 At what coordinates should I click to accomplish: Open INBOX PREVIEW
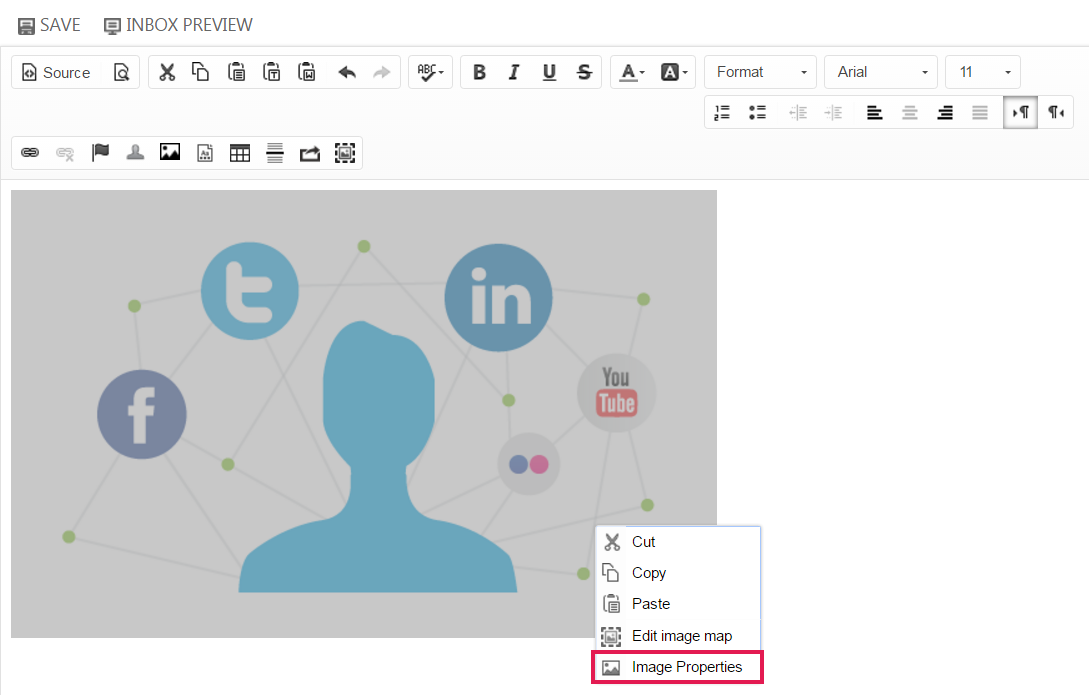178,26
